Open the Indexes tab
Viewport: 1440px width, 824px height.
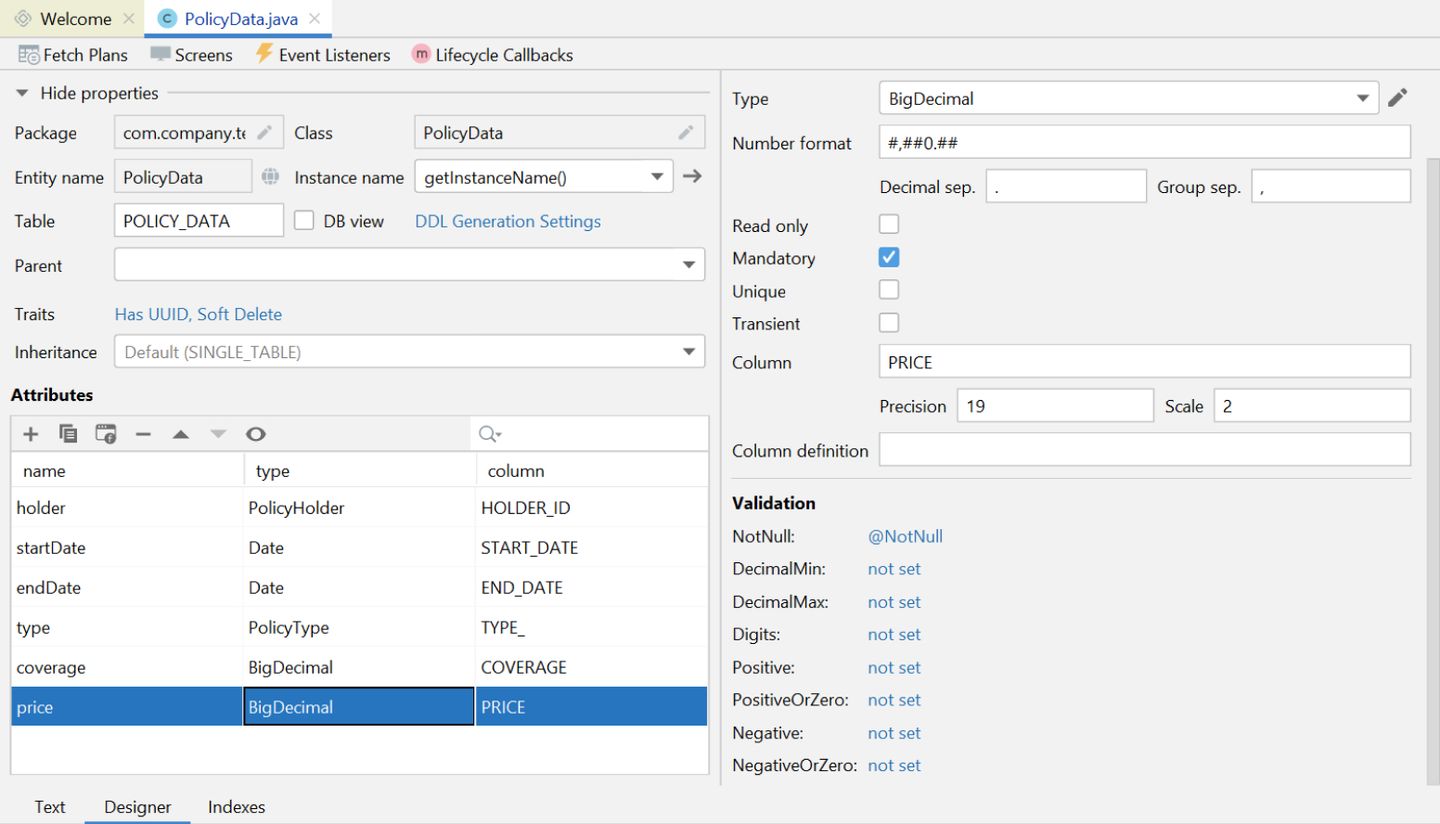coord(236,807)
